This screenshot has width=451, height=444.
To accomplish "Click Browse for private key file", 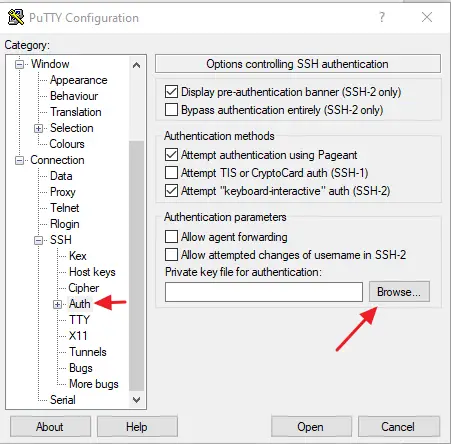I will (399, 292).
